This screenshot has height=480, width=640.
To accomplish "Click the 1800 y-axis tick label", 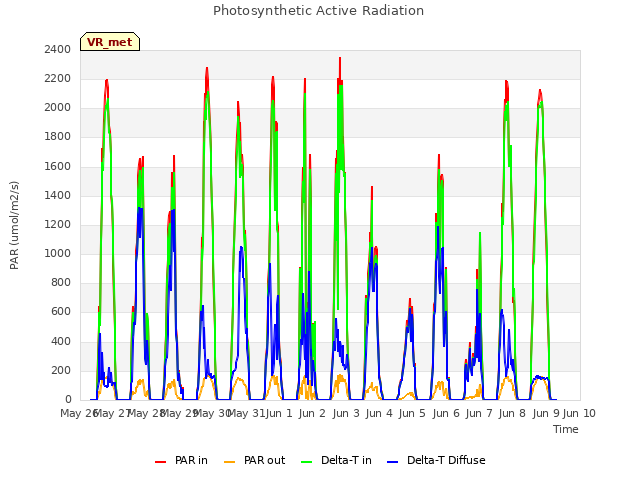I will pyautogui.click(x=58, y=137).
